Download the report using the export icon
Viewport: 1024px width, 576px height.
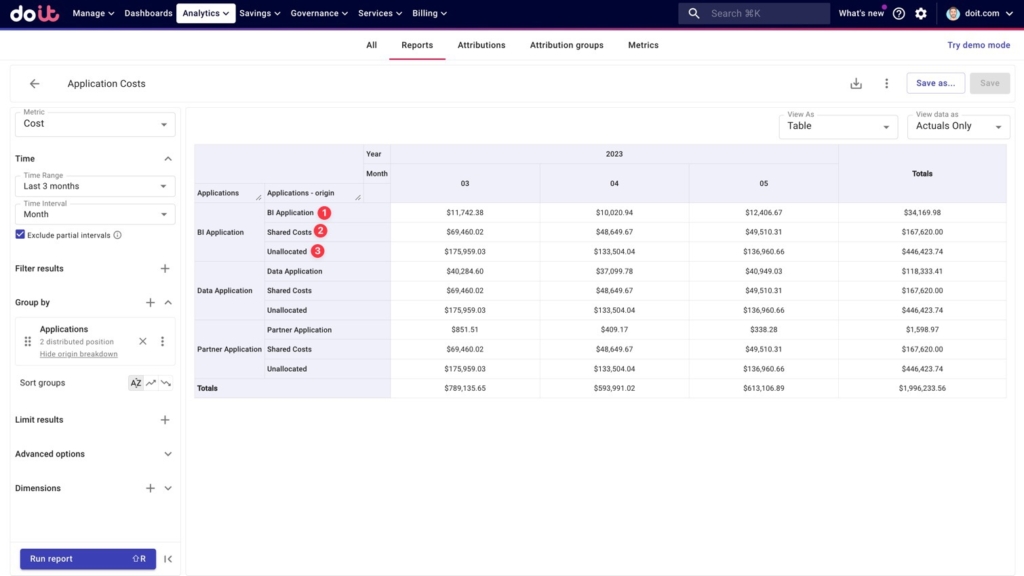(856, 84)
